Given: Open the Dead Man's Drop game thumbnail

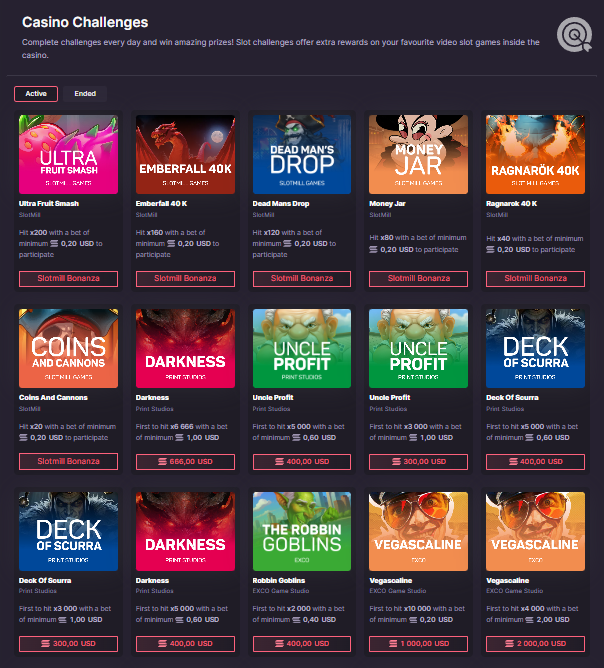Looking at the screenshot, I should click(x=302, y=154).
